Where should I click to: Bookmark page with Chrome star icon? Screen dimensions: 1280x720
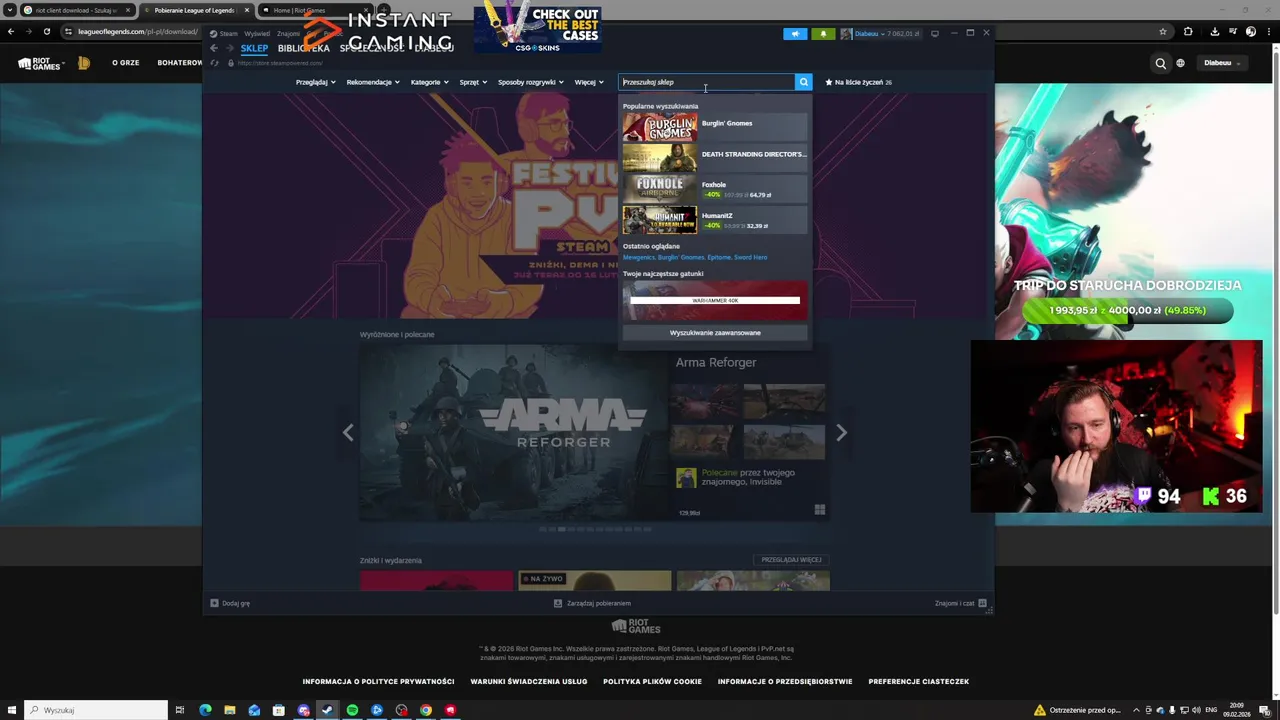pos(1163,32)
